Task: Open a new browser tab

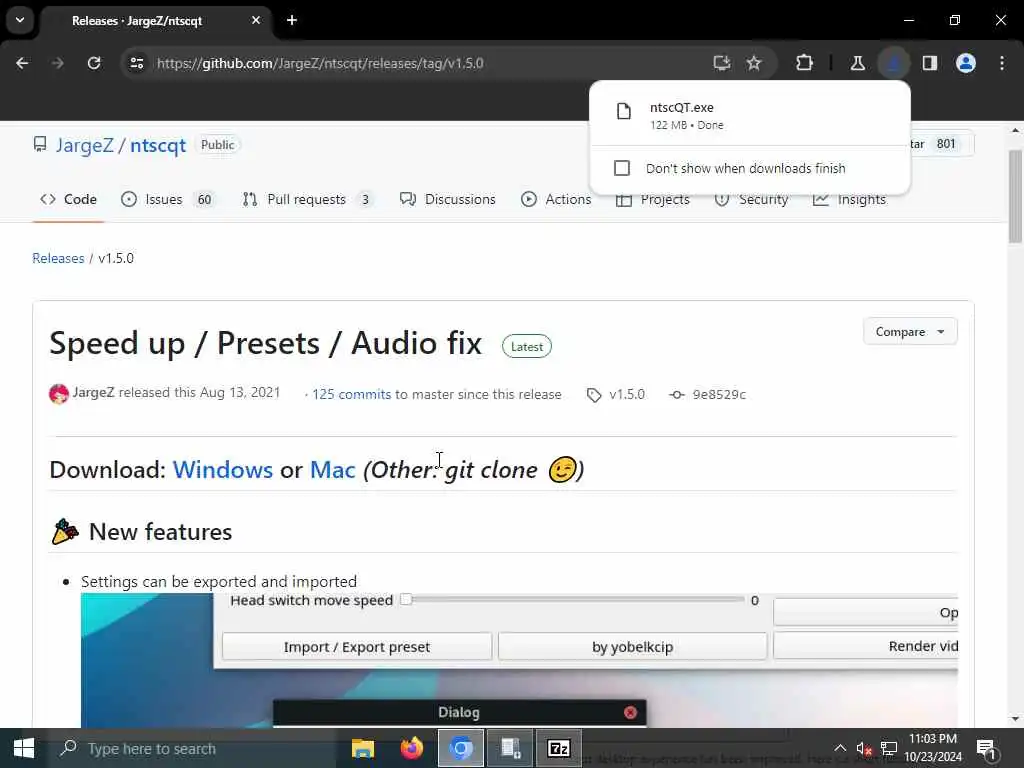Action: (x=292, y=20)
